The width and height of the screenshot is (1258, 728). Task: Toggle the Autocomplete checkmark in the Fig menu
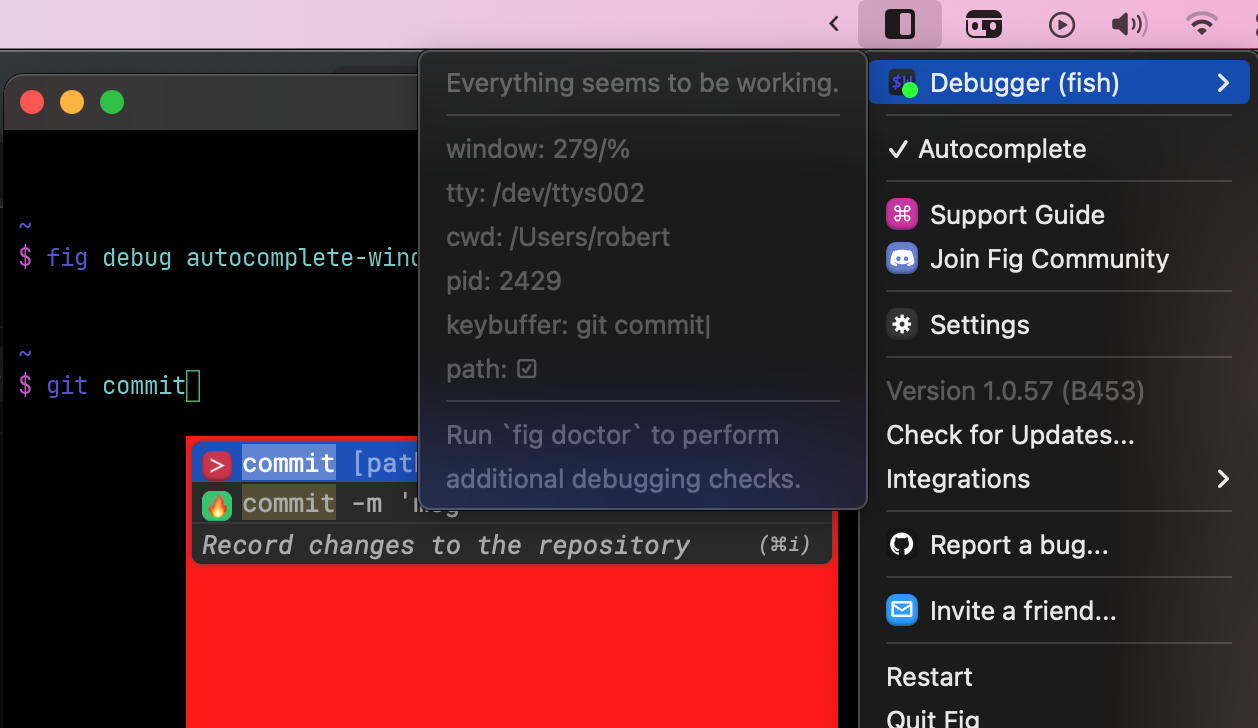click(898, 148)
